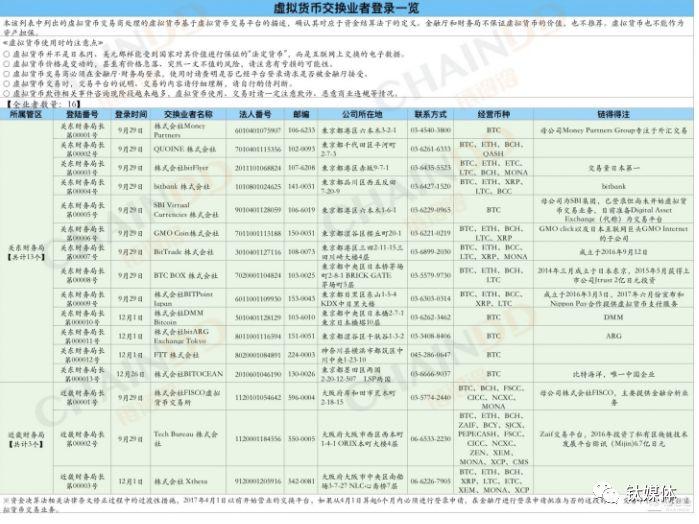Click corporate number 9010401128059
The height and width of the screenshot is (524, 699).
pos(258,210)
